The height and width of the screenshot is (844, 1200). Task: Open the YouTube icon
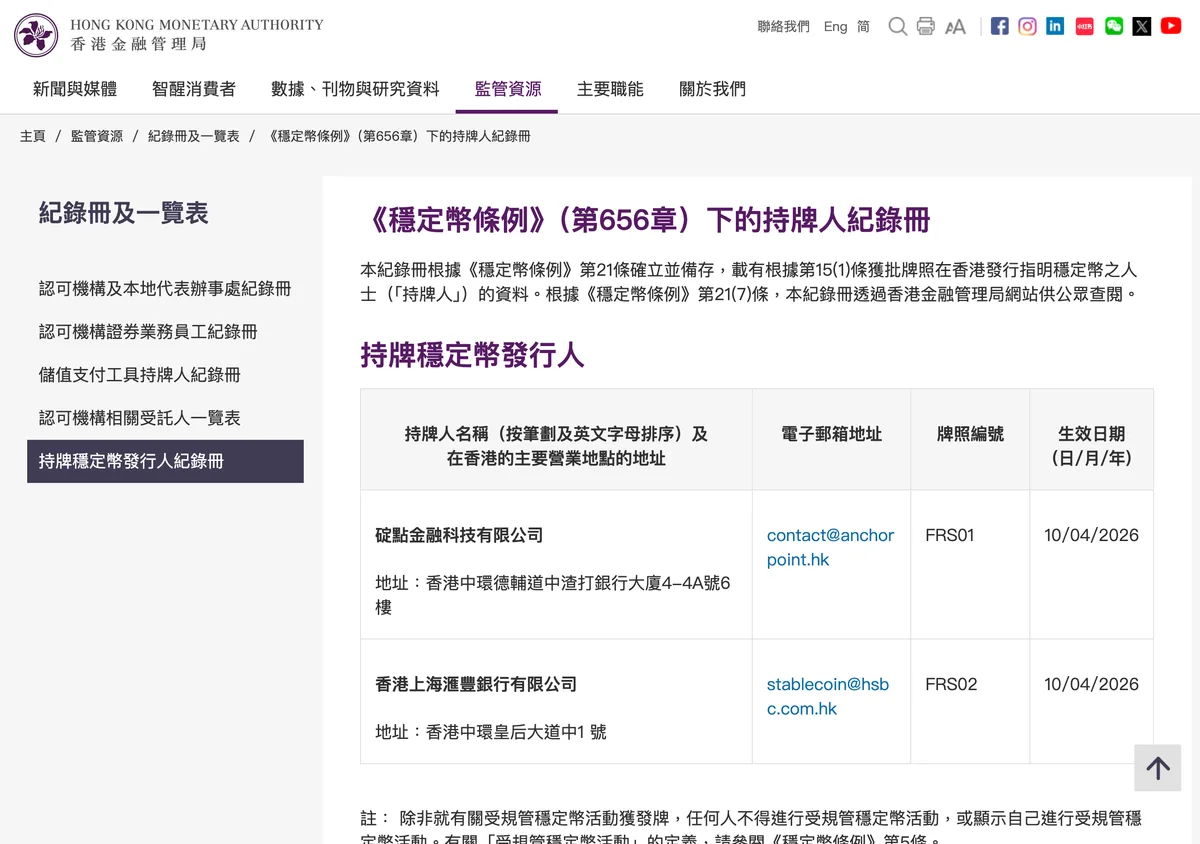point(1171,27)
